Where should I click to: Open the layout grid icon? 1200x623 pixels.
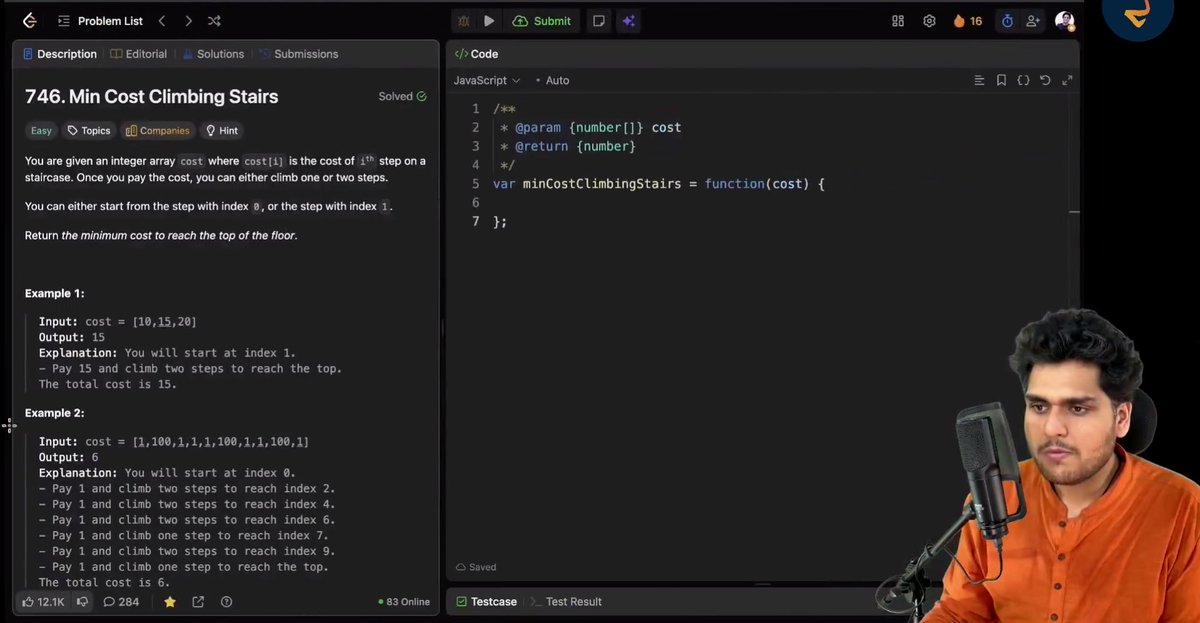pyautogui.click(x=898, y=21)
